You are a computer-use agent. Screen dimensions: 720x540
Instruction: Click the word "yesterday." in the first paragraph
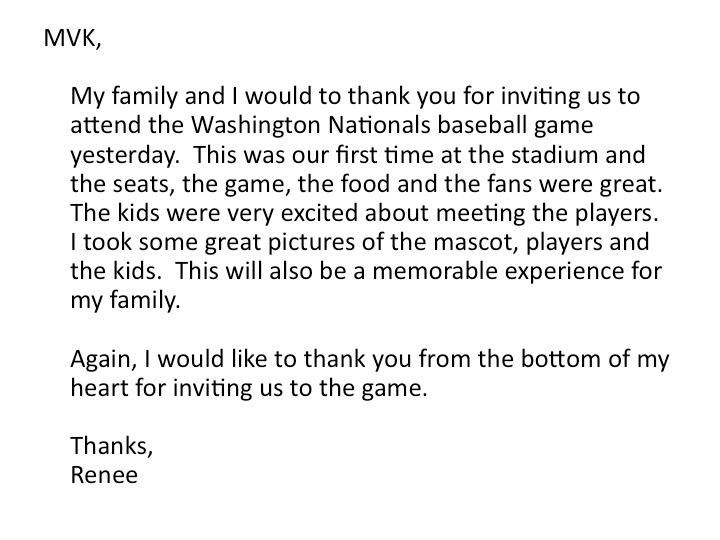point(125,155)
